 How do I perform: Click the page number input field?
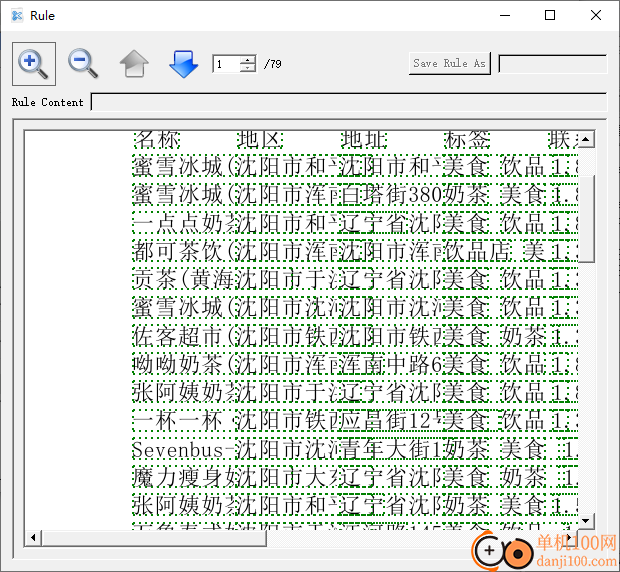pyautogui.click(x=227, y=64)
